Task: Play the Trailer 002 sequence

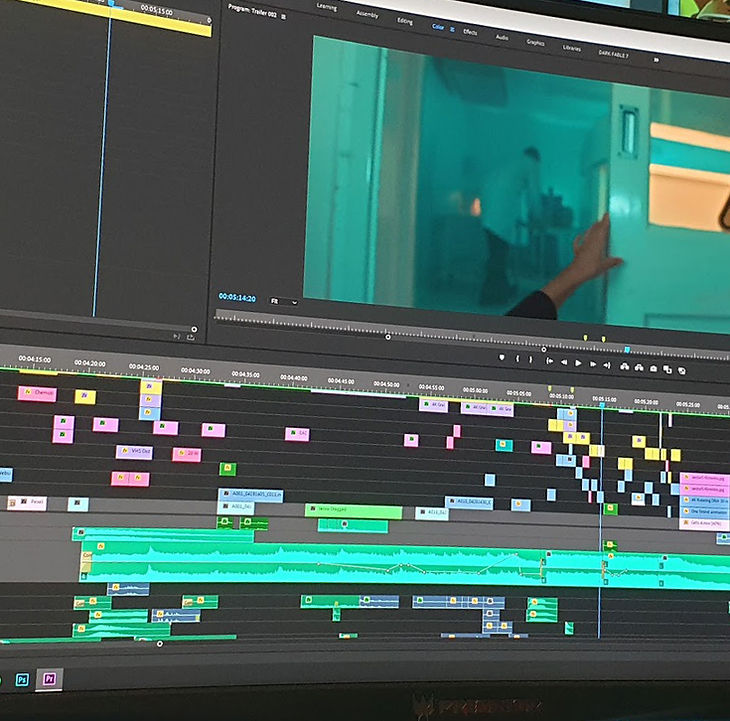Action: point(578,363)
